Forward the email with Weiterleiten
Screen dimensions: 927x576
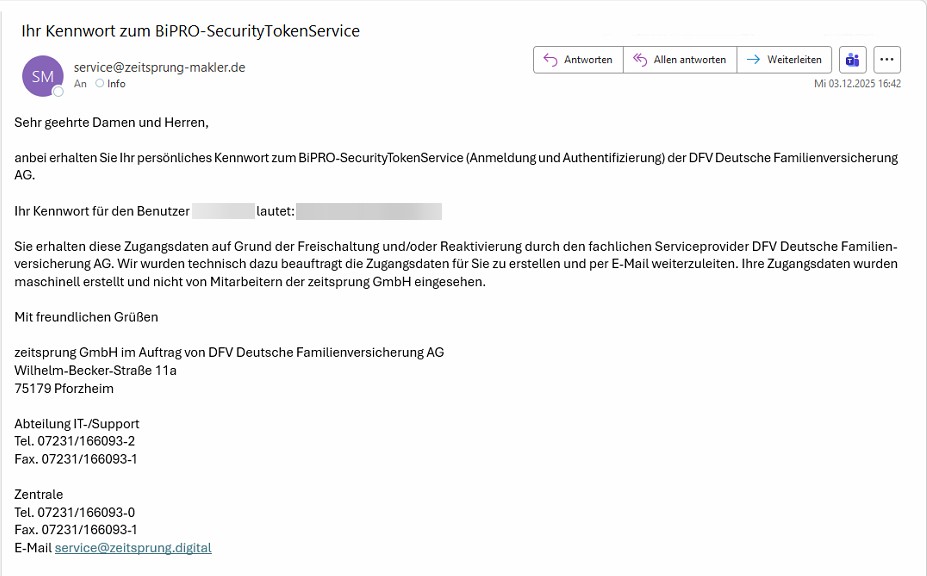click(x=784, y=60)
